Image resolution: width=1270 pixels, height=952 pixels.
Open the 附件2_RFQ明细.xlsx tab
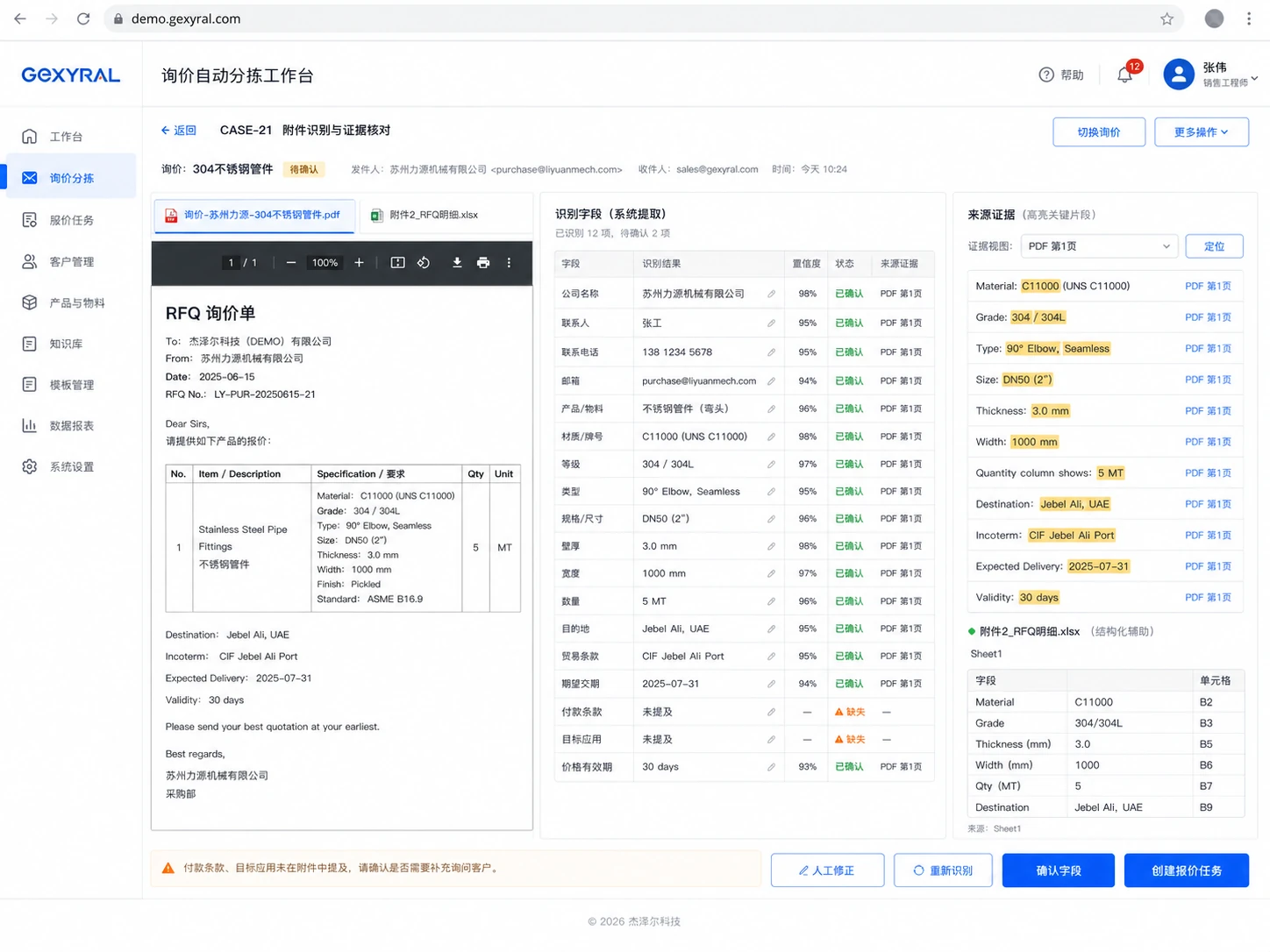click(x=425, y=215)
